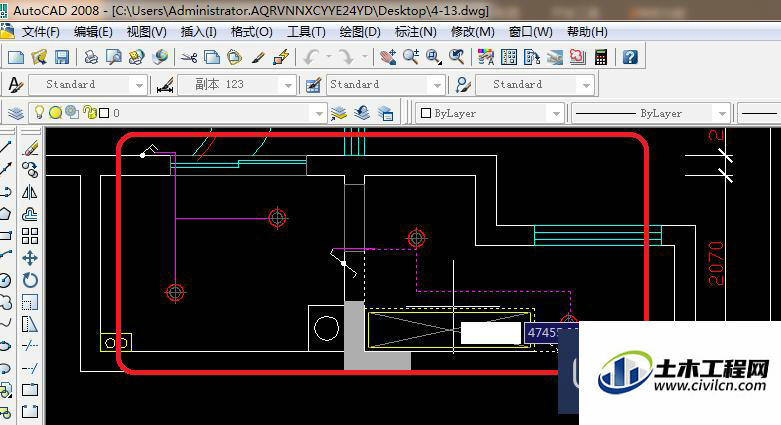This screenshot has width=781, height=425.
Task: Open the Table Style manager icon
Action: [313, 85]
